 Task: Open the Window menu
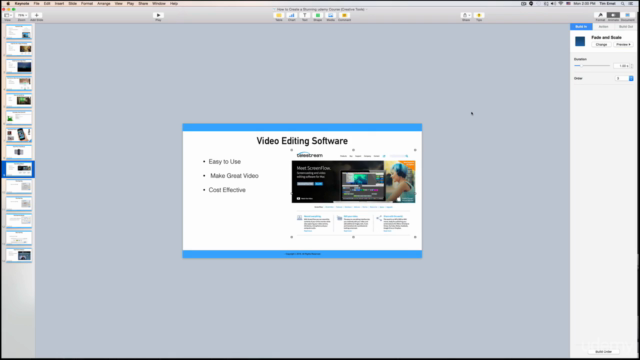[159, 3]
